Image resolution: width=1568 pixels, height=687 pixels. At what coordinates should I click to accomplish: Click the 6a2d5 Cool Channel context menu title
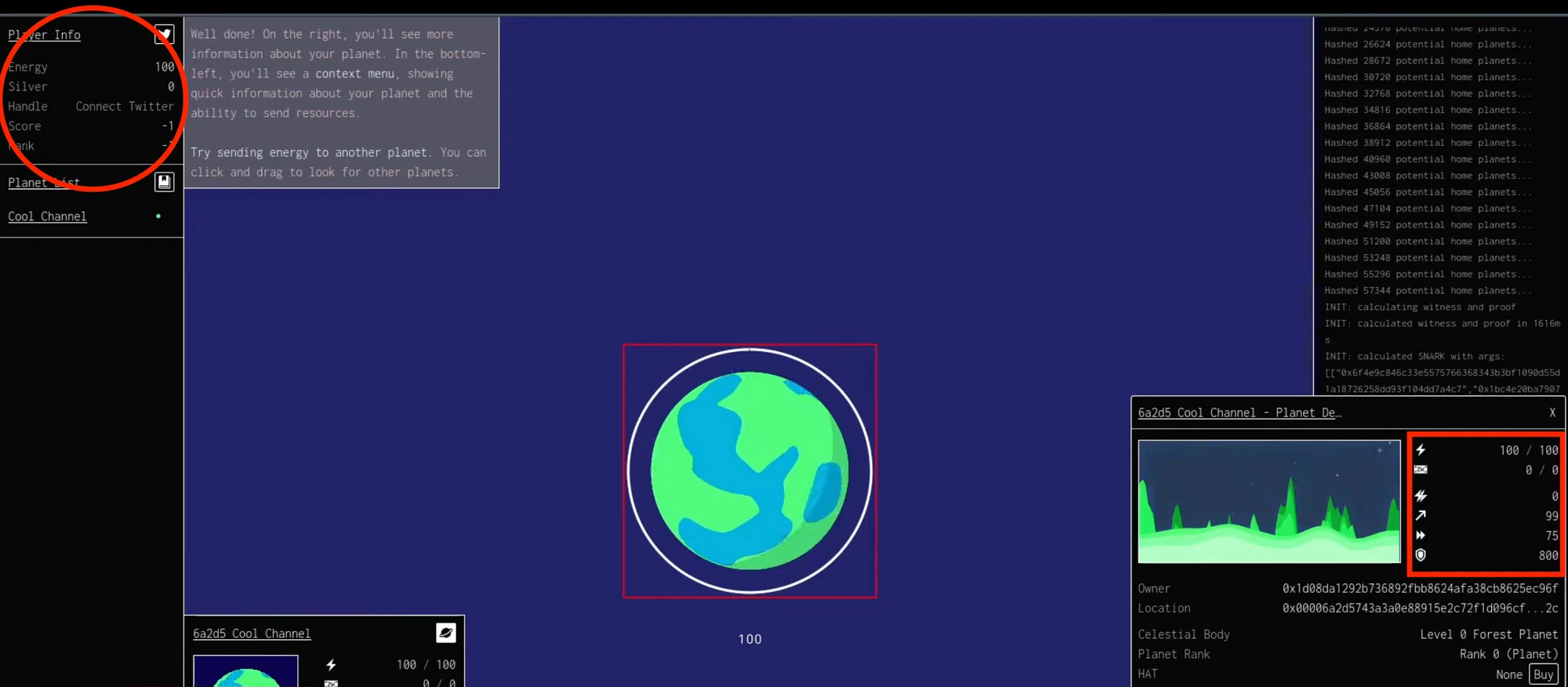click(x=252, y=634)
